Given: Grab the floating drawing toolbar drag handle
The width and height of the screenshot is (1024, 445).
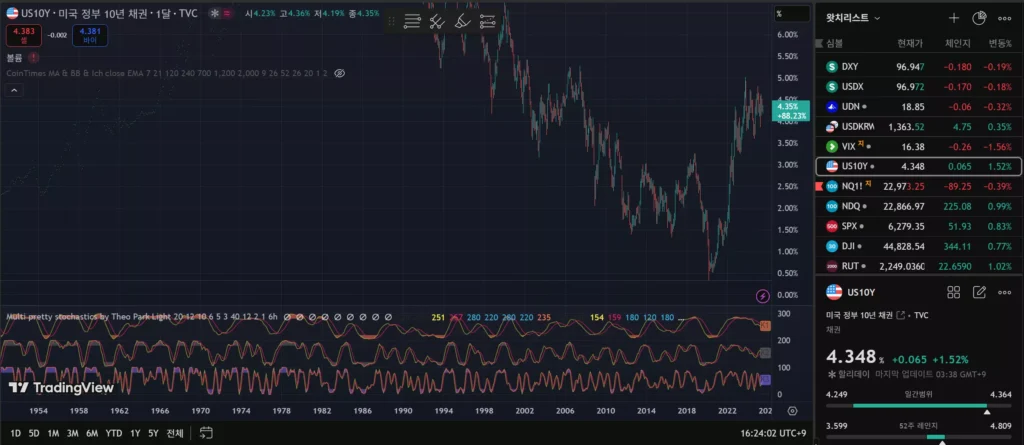Looking at the screenshot, I should 392,22.
